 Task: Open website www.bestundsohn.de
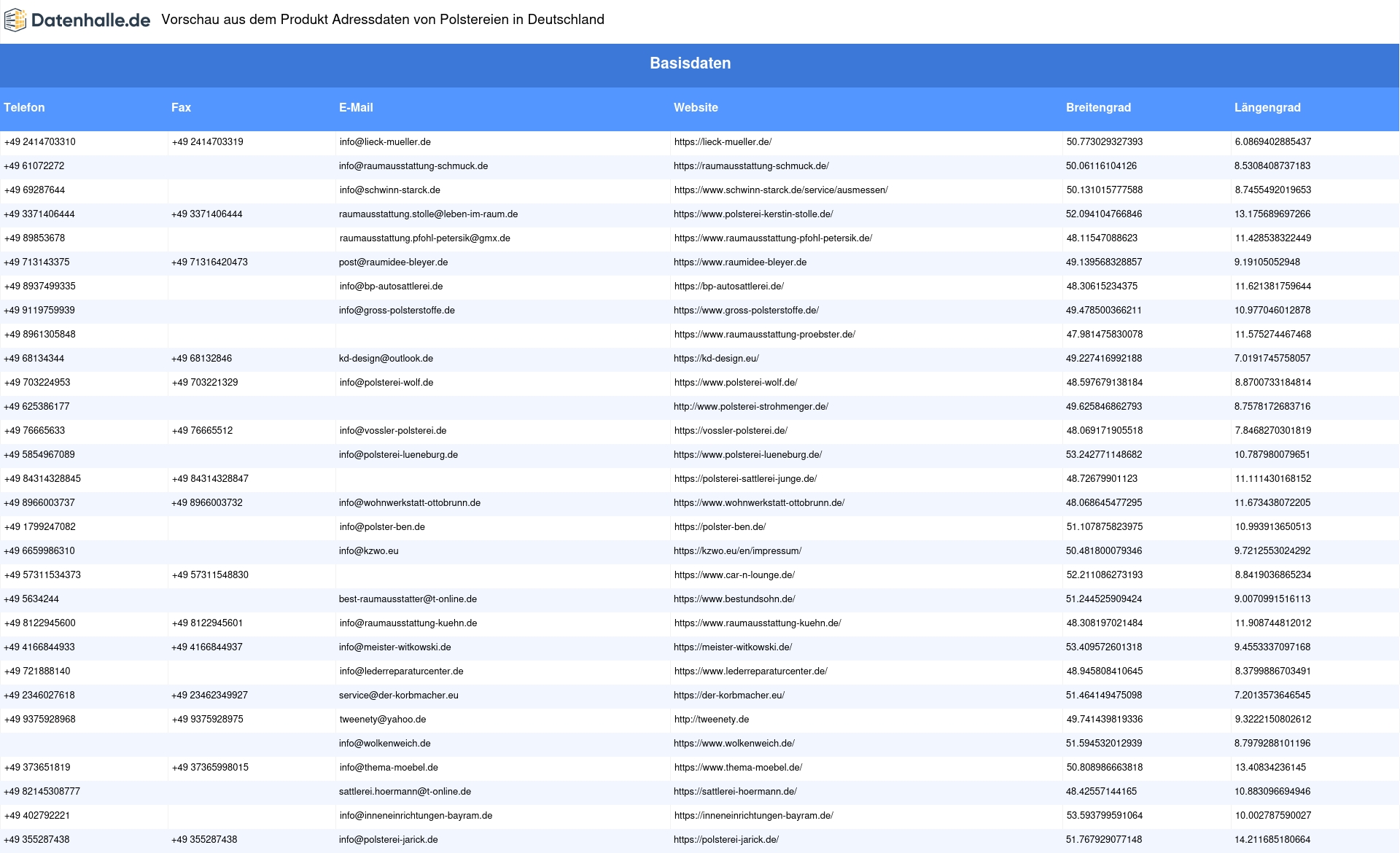coord(734,599)
